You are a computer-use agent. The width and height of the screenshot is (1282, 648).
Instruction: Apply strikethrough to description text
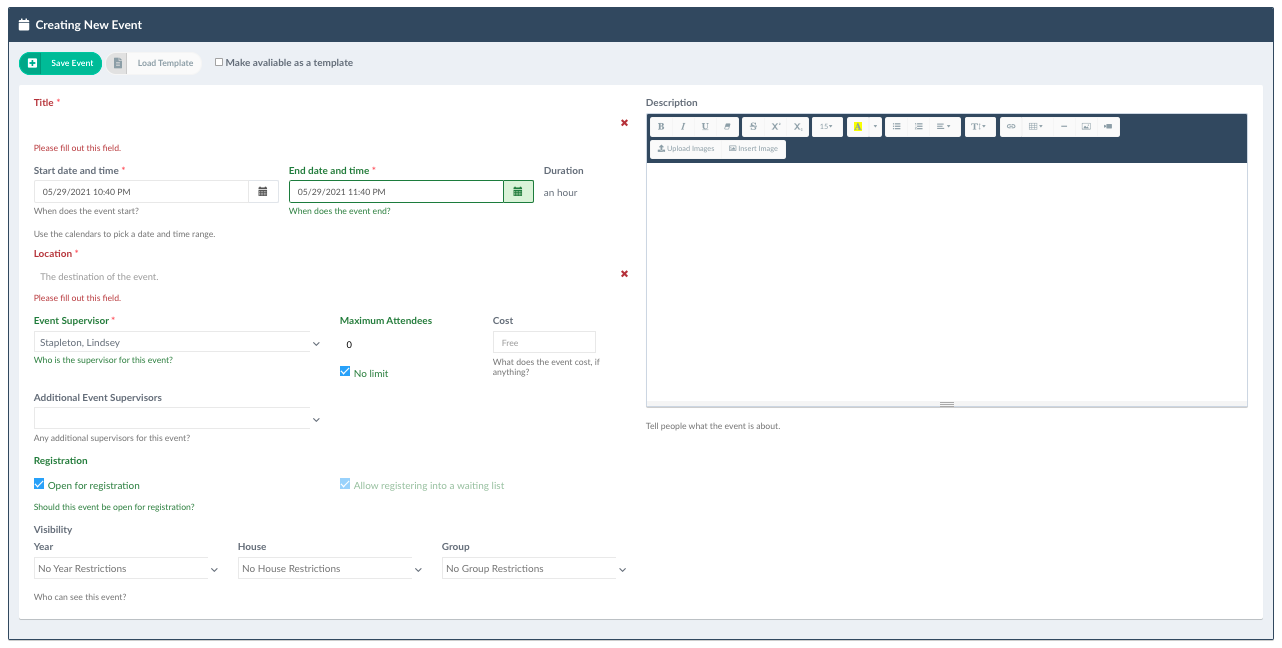point(753,127)
